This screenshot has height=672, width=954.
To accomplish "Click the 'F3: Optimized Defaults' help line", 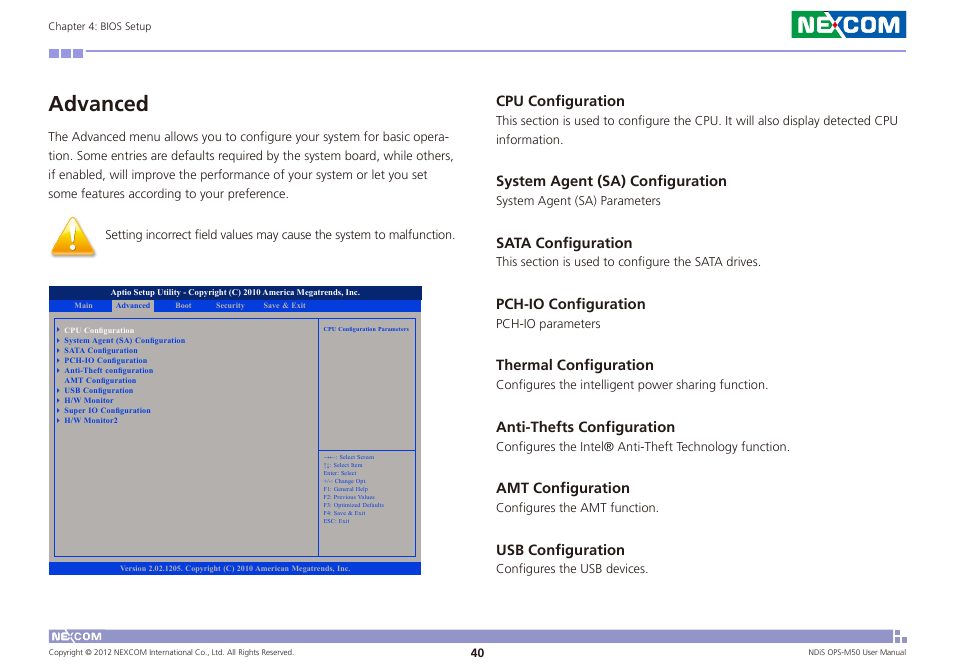I will point(353,505).
